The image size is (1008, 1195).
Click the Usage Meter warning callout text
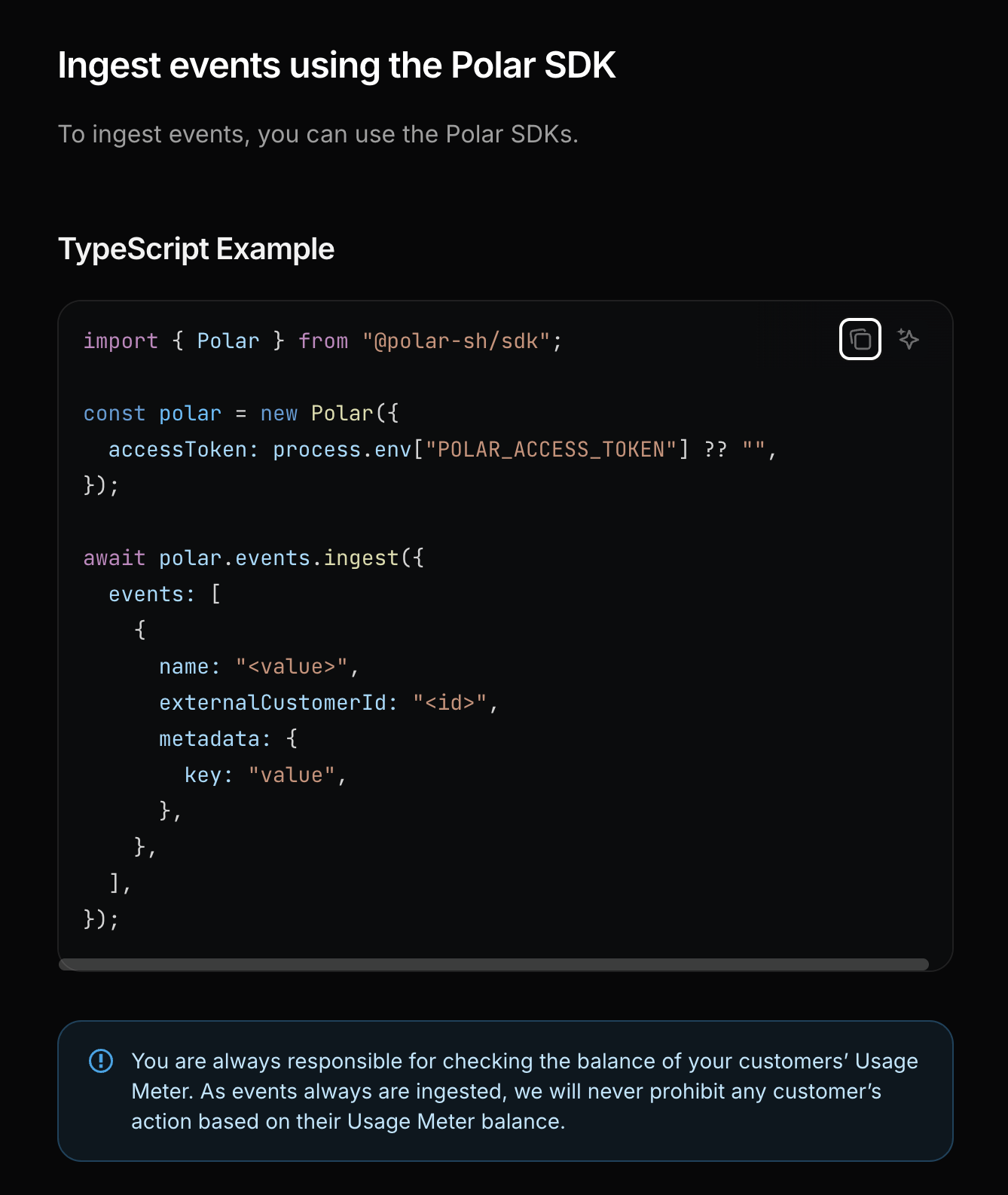(x=524, y=1091)
